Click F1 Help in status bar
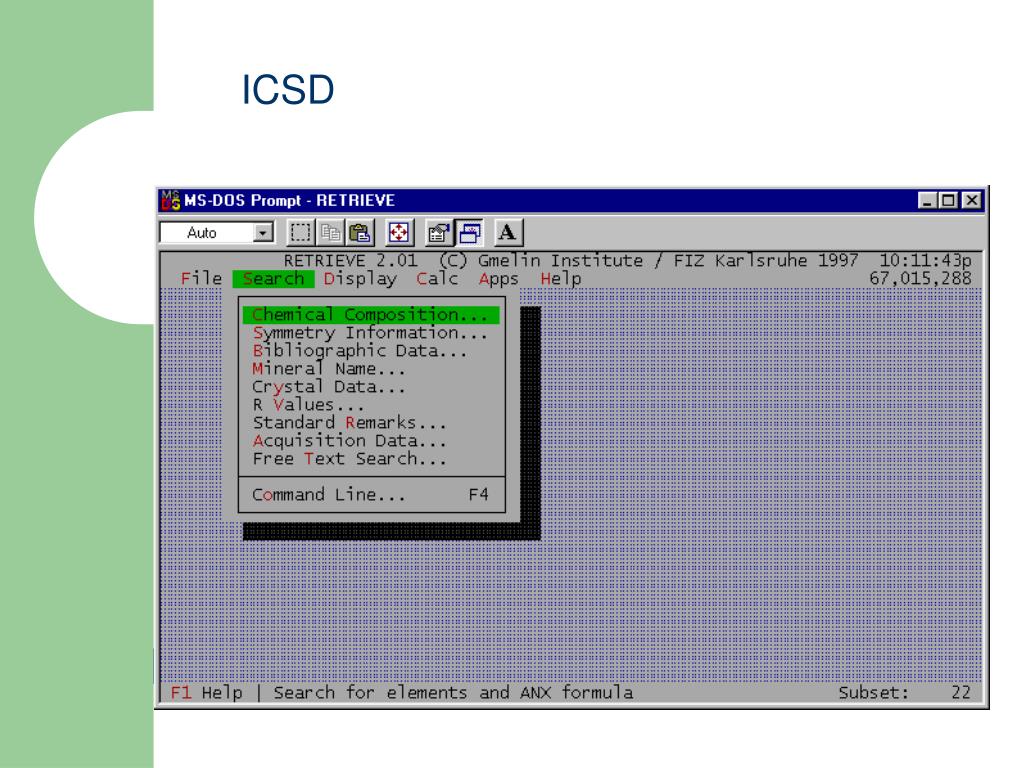The image size is (1024, 768). [x=206, y=692]
